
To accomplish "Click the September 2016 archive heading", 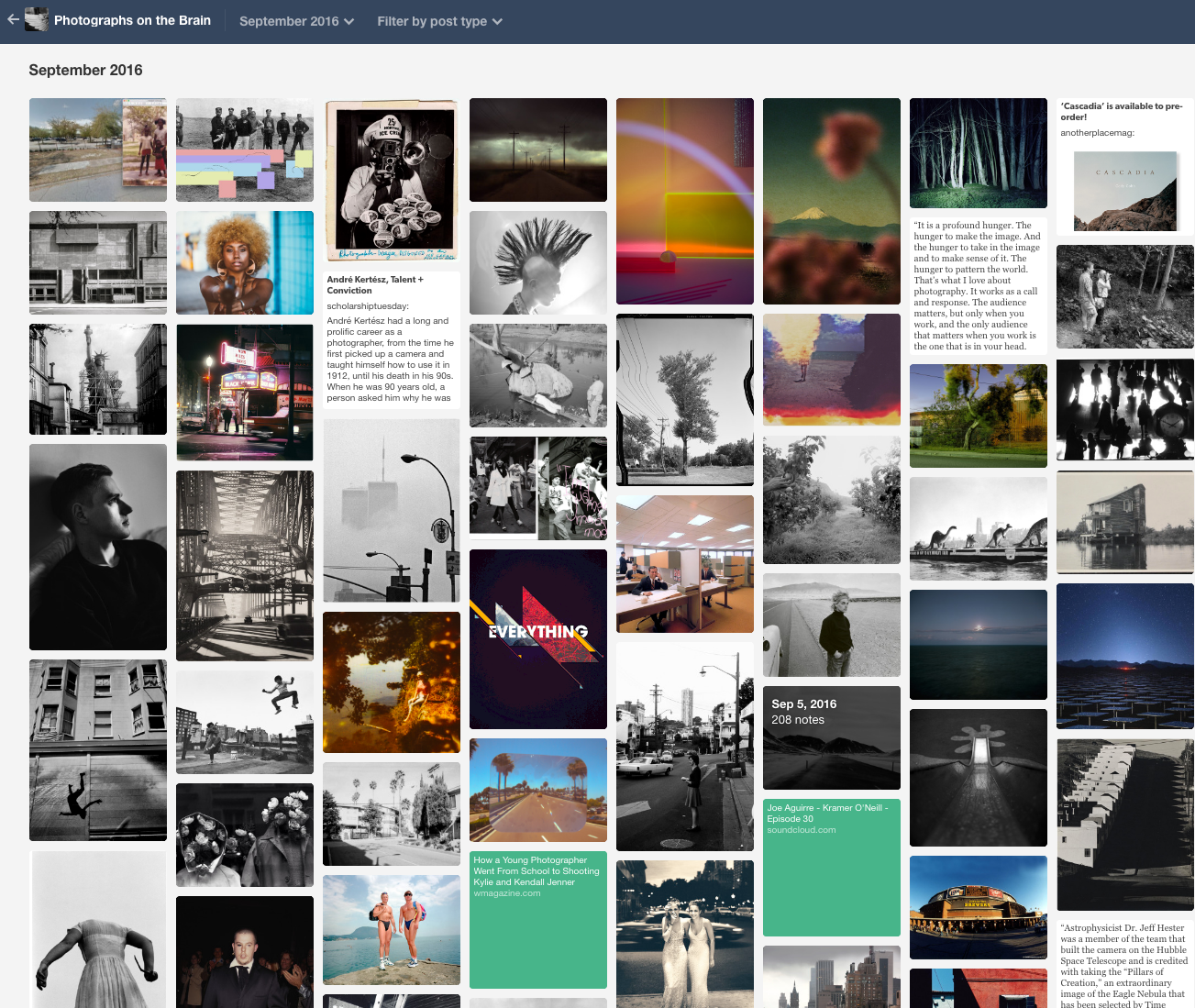I will 85,70.
